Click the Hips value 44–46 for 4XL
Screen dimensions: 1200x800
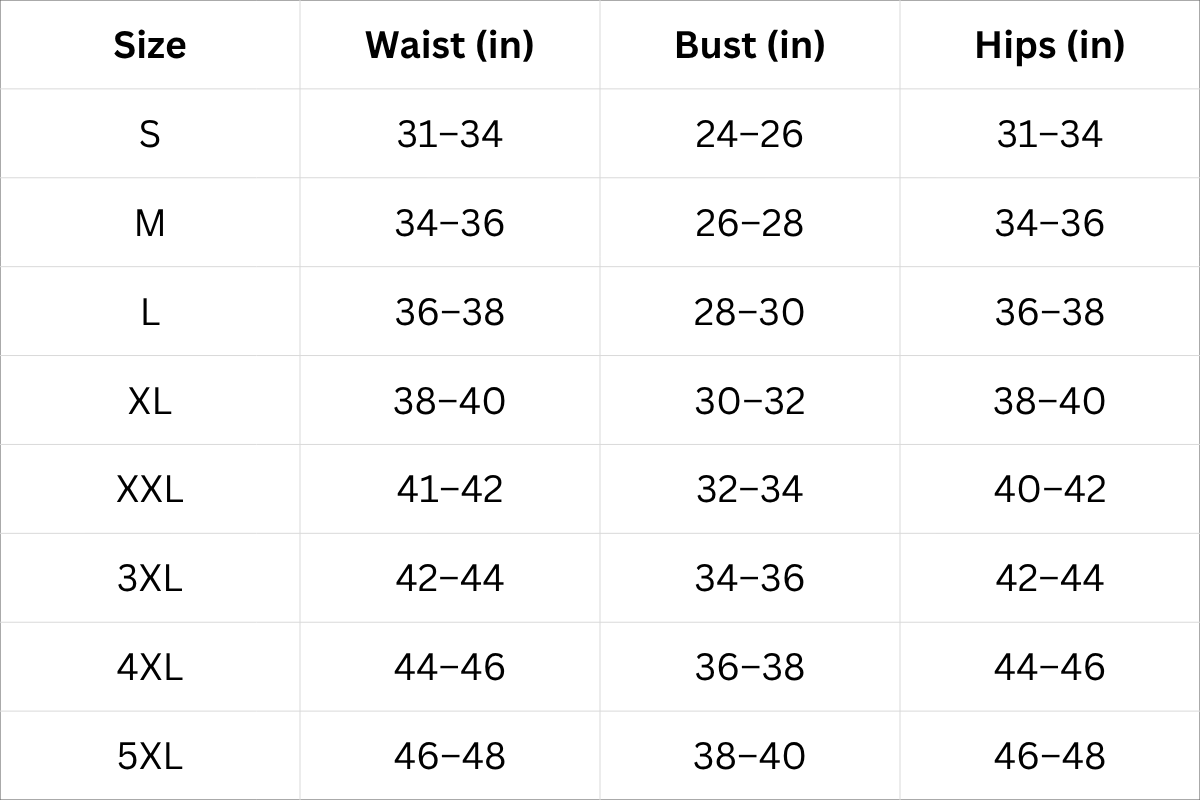[1049, 667]
